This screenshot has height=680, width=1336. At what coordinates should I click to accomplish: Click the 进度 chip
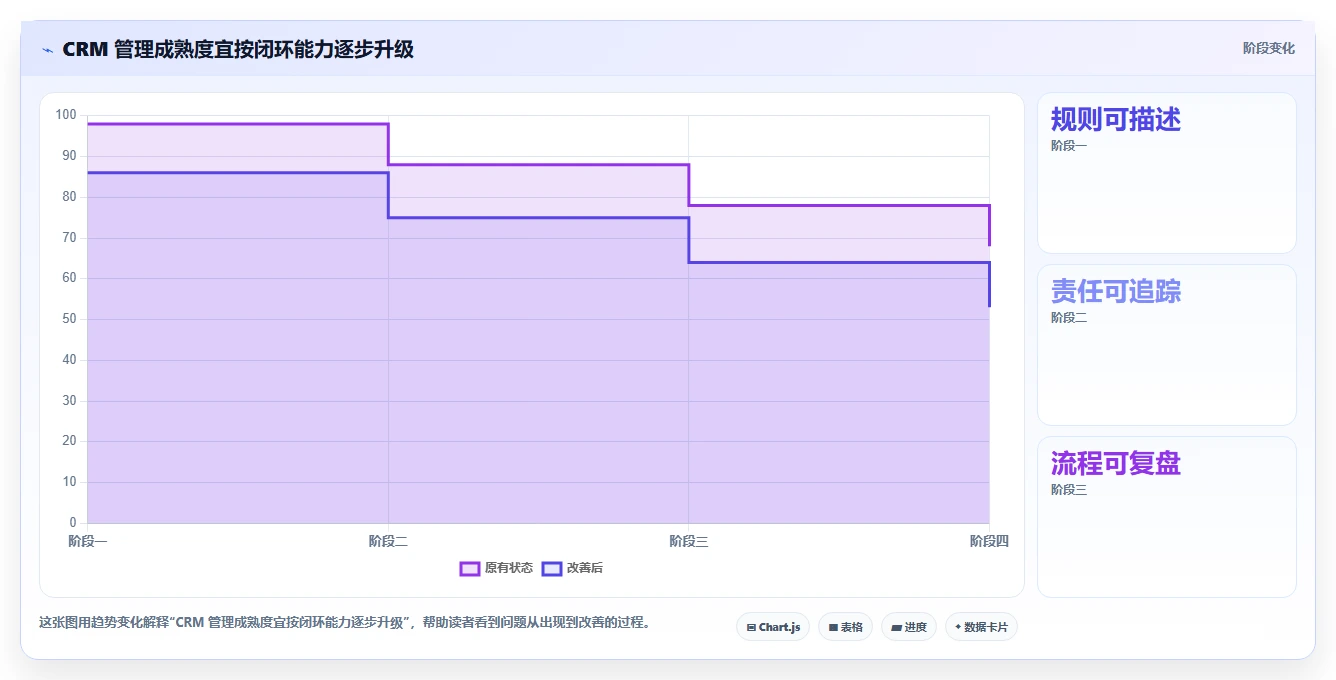click(909, 627)
